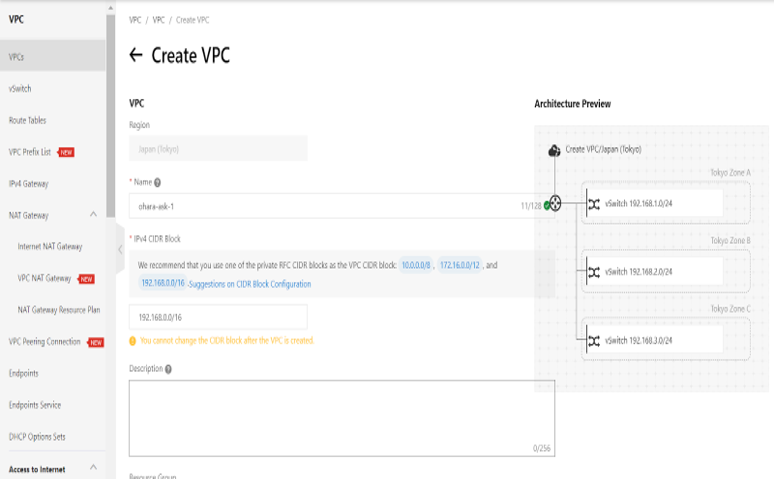
Task: Collapse the NAT Gateway sidebar section
Action: click(93, 214)
